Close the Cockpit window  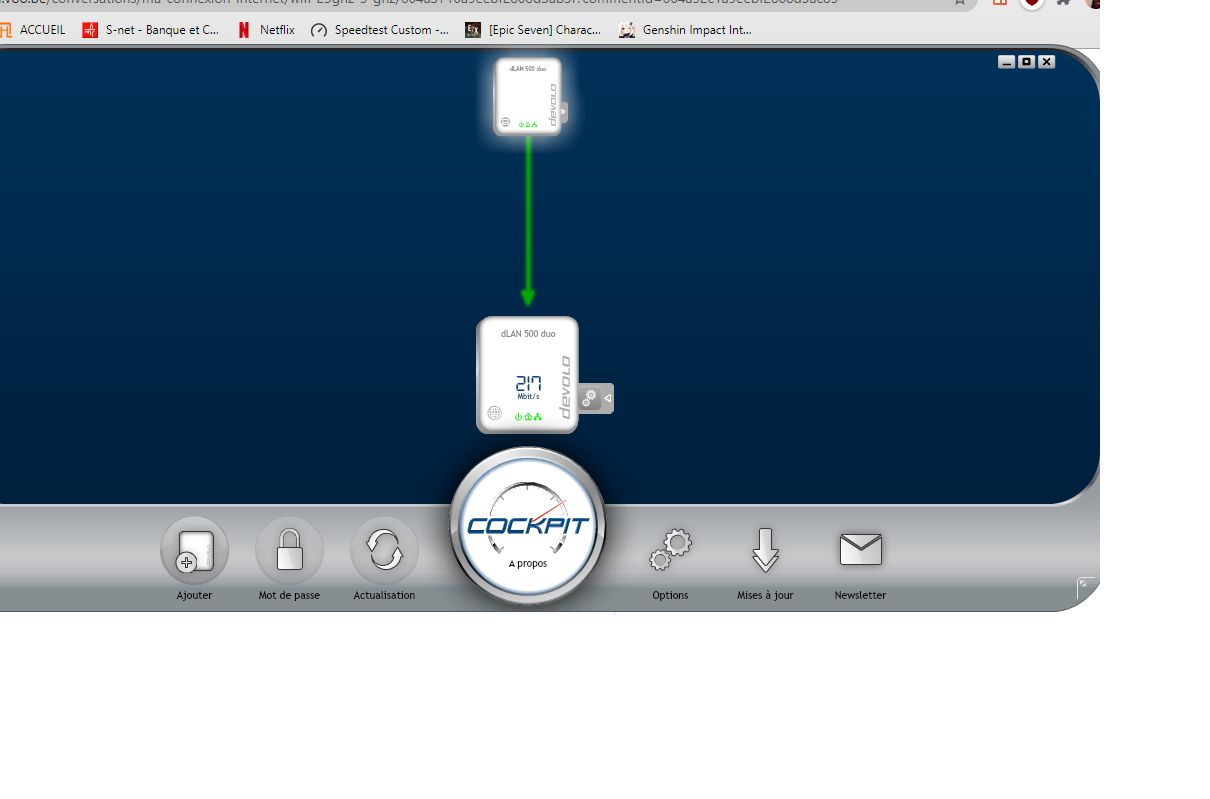click(x=1046, y=62)
